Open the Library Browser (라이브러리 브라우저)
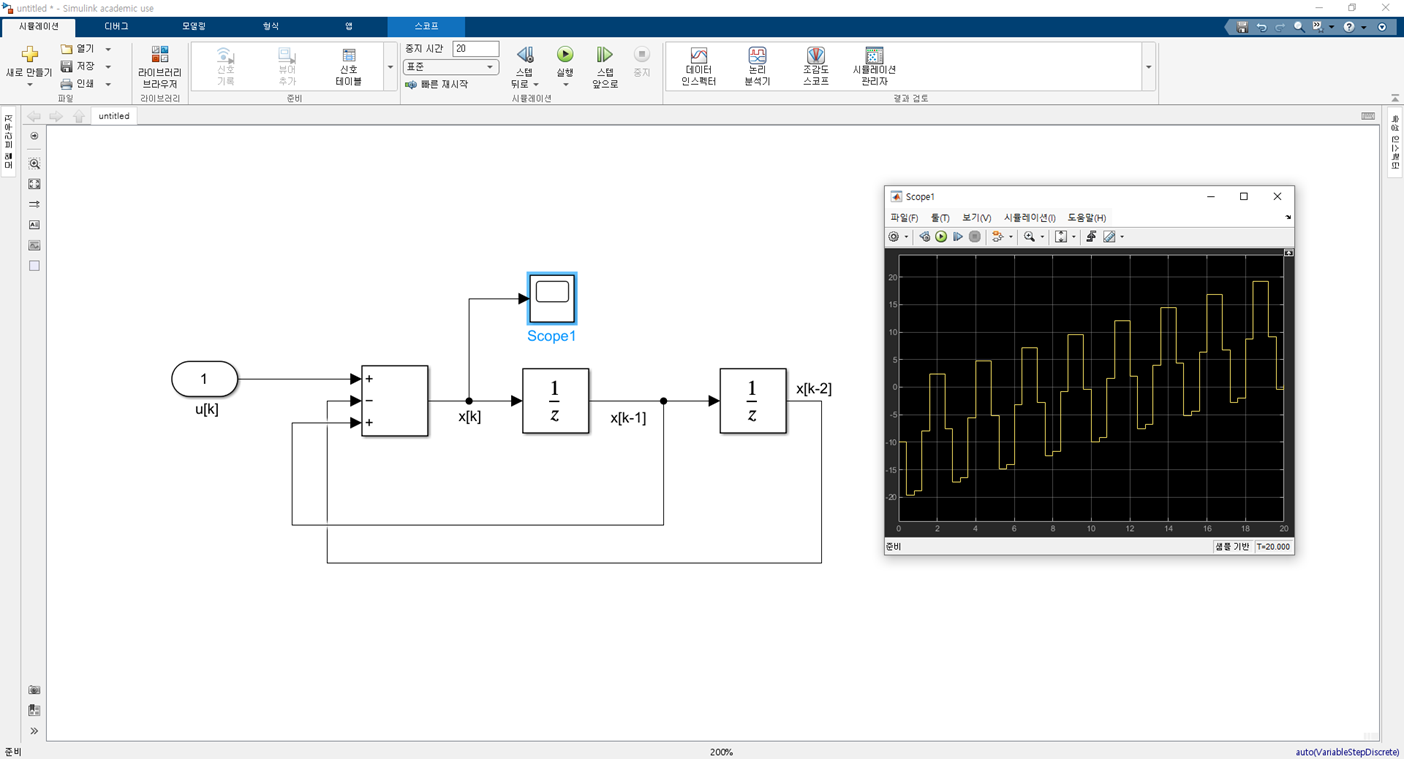 [160, 67]
